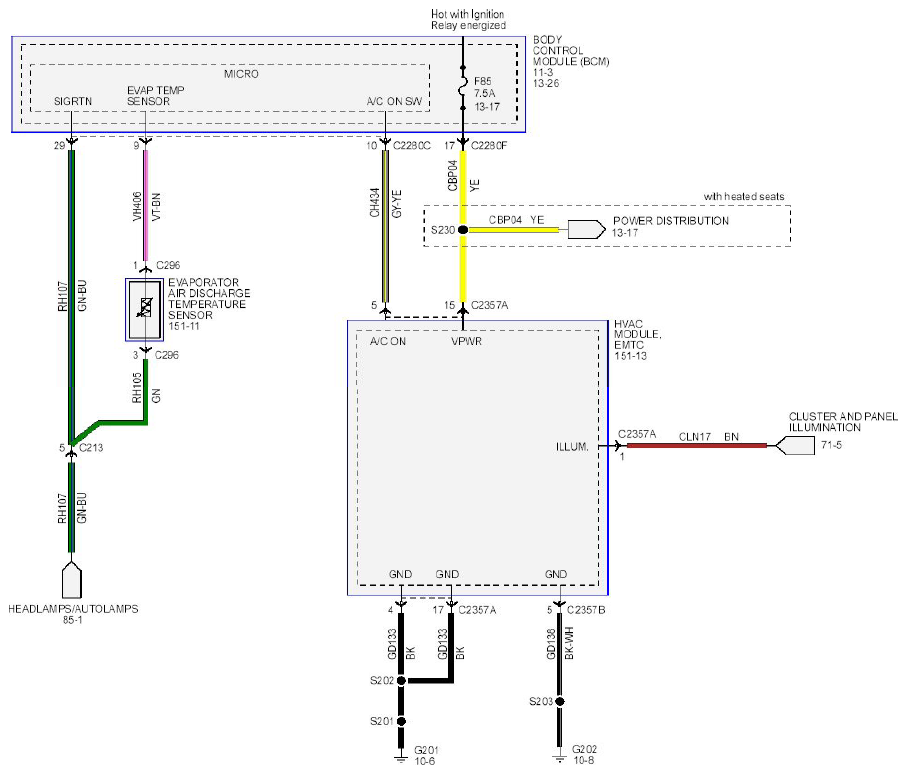Click the black GD138 ground wire
The width and height of the screenshot is (907, 774).
(559, 654)
